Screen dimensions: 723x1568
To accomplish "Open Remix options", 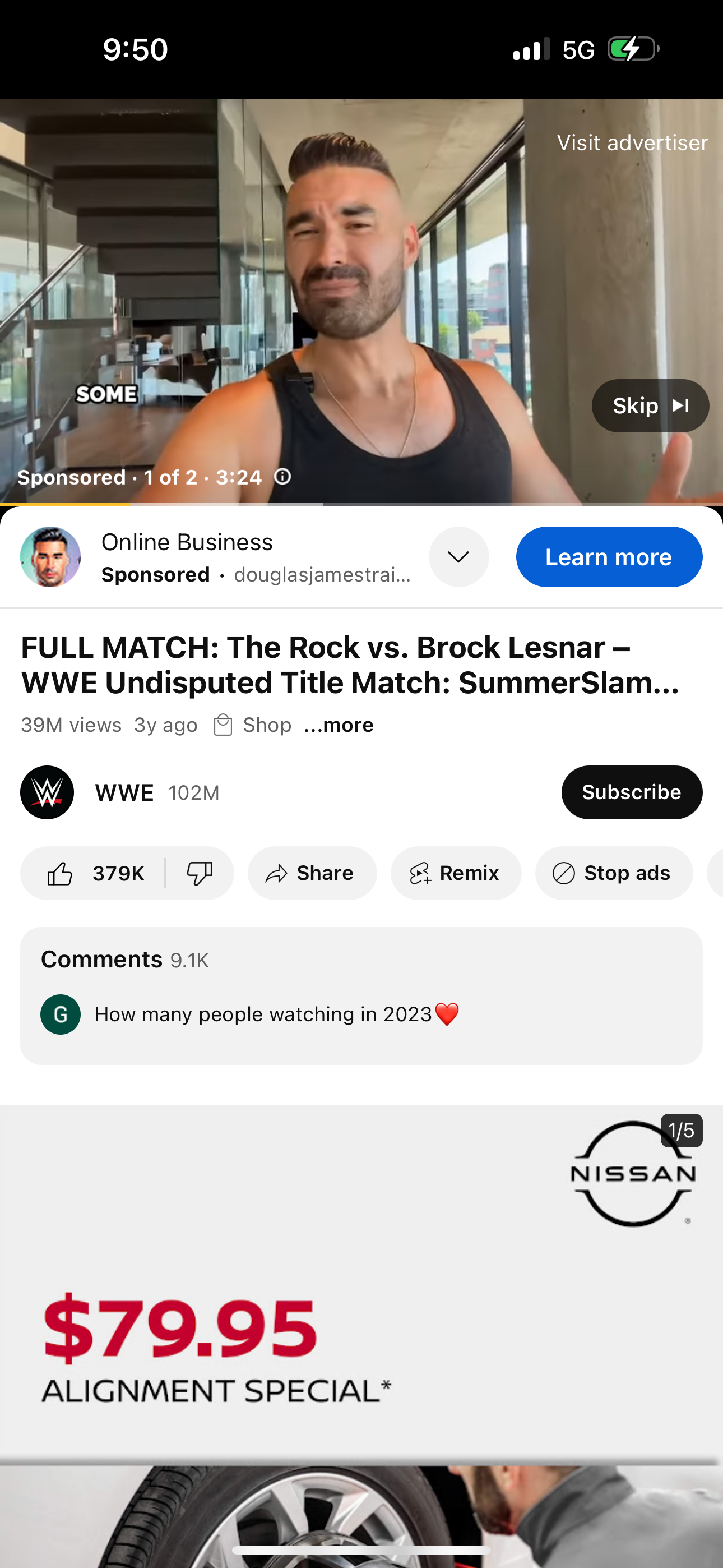I will (455, 874).
